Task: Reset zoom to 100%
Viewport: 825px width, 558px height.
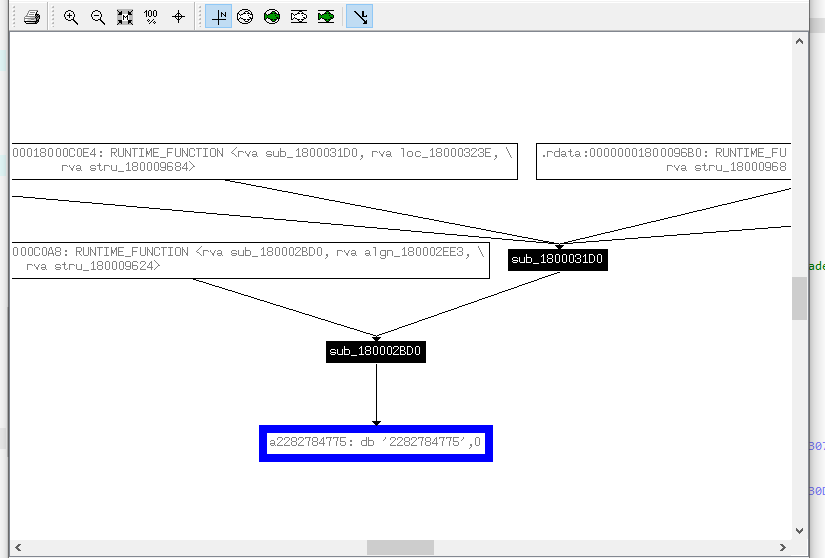Action: point(151,17)
